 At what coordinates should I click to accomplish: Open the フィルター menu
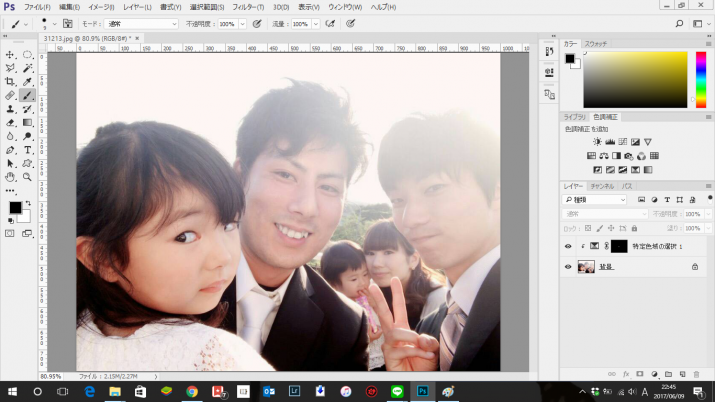point(247,7)
